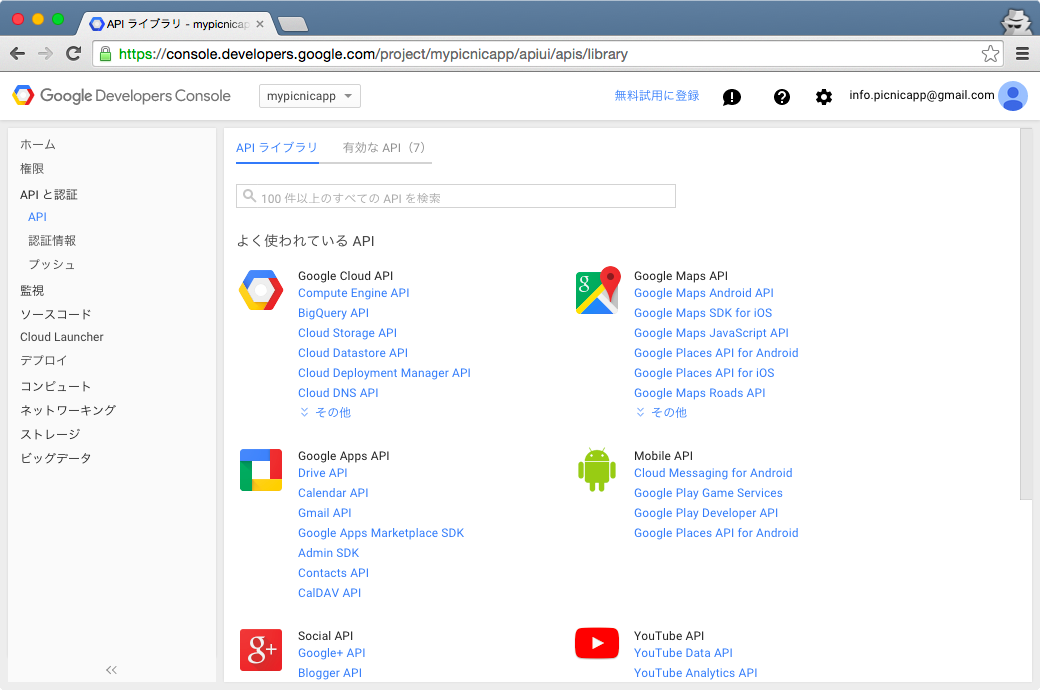1040x690 pixels.
Task: Reload the page
Action: (x=74, y=54)
